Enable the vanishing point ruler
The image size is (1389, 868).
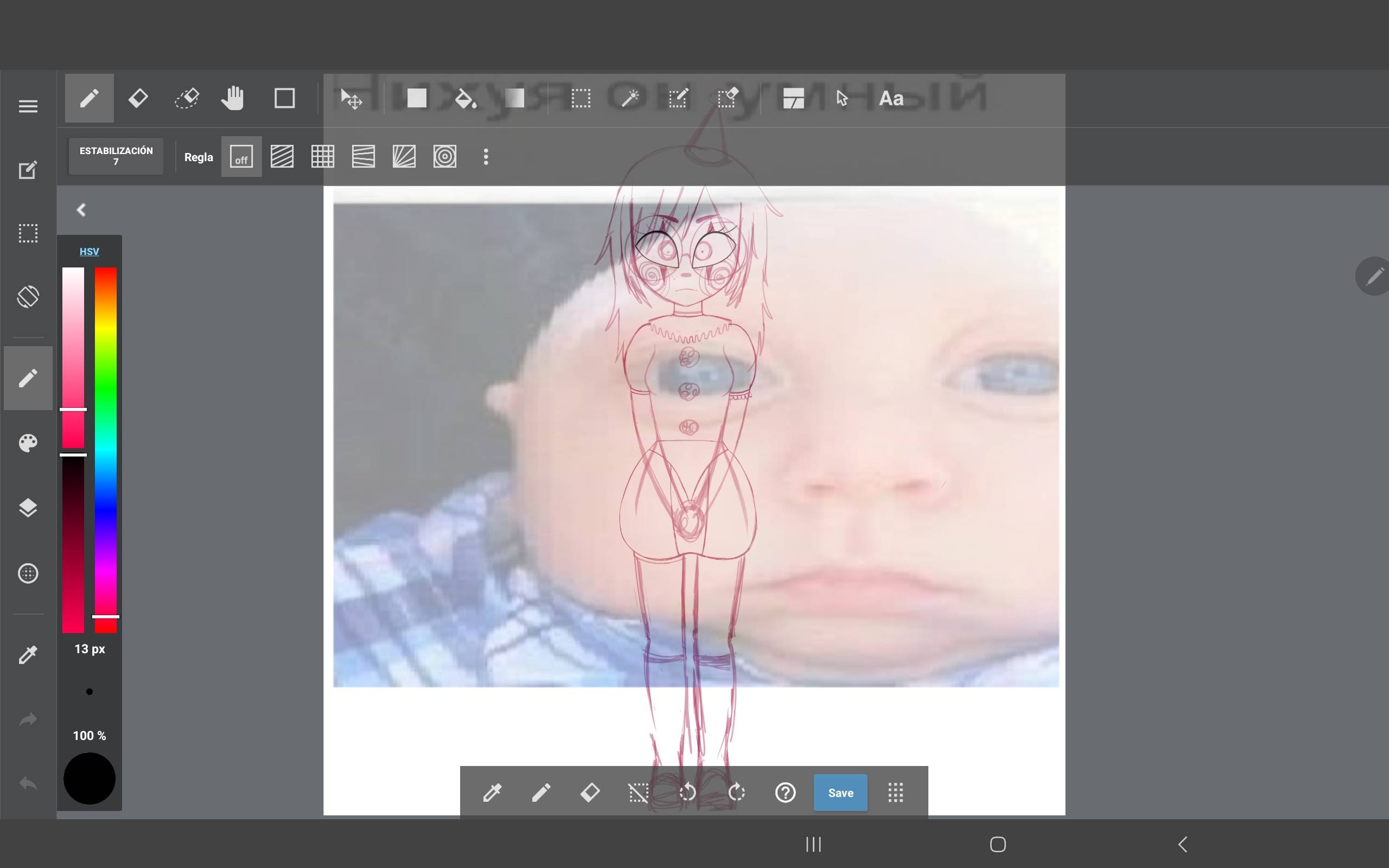pyautogui.click(x=404, y=156)
